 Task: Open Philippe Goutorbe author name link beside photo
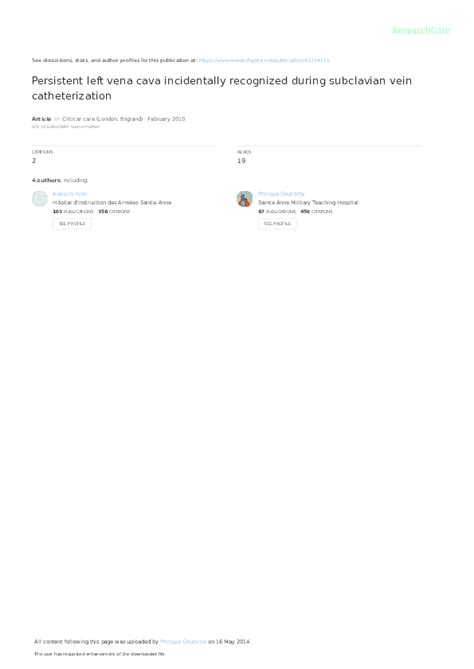[281, 194]
